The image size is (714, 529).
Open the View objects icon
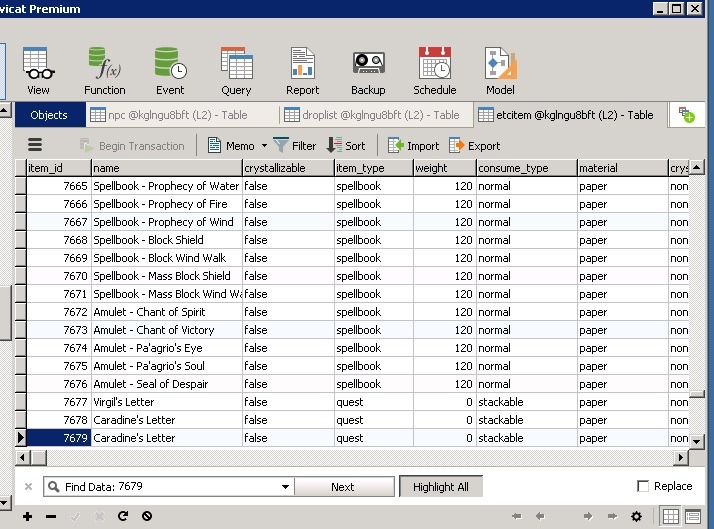(38, 71)
